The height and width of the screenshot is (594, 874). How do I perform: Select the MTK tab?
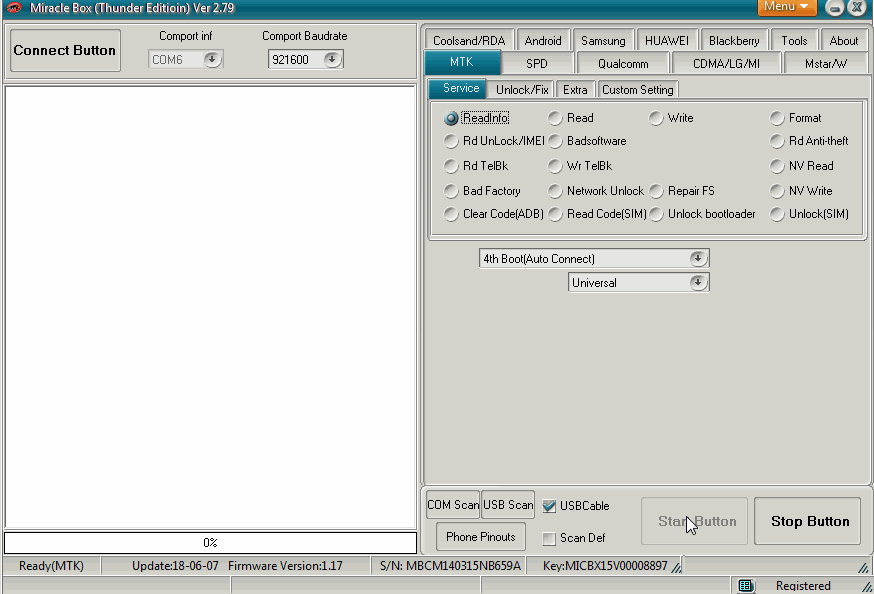(x=462, y=62)
